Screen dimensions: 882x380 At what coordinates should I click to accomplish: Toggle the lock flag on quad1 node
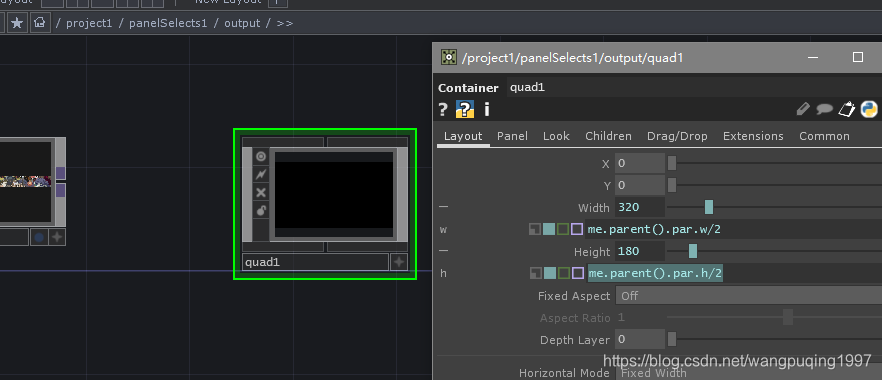click(x=261, y=211)
